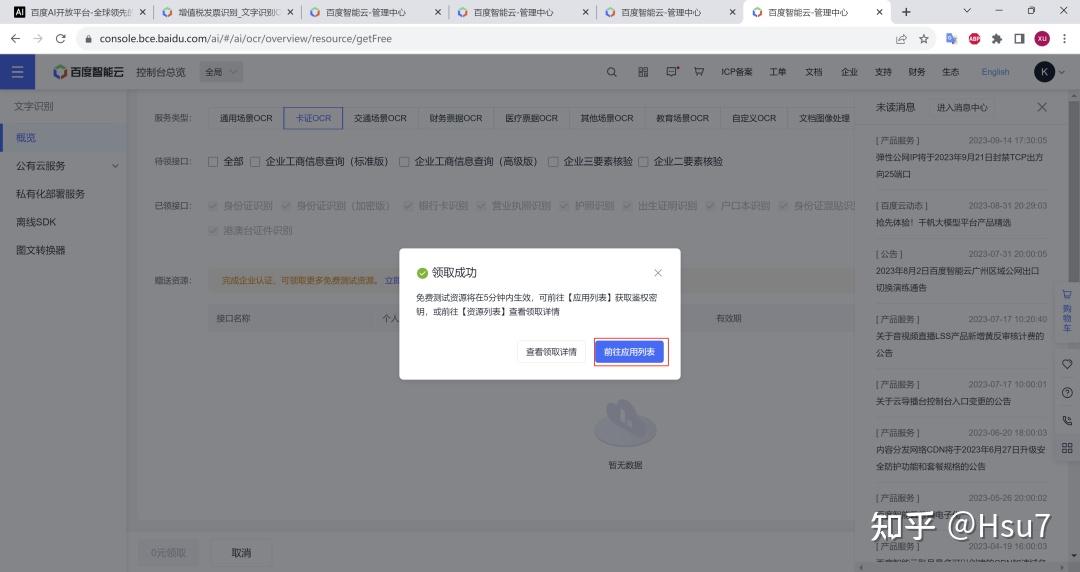The height and width of the screenshot is (572, 1080).
Task: Select the 自定义OCR tab
Action: pyautogui.click(x=754, y=118)
